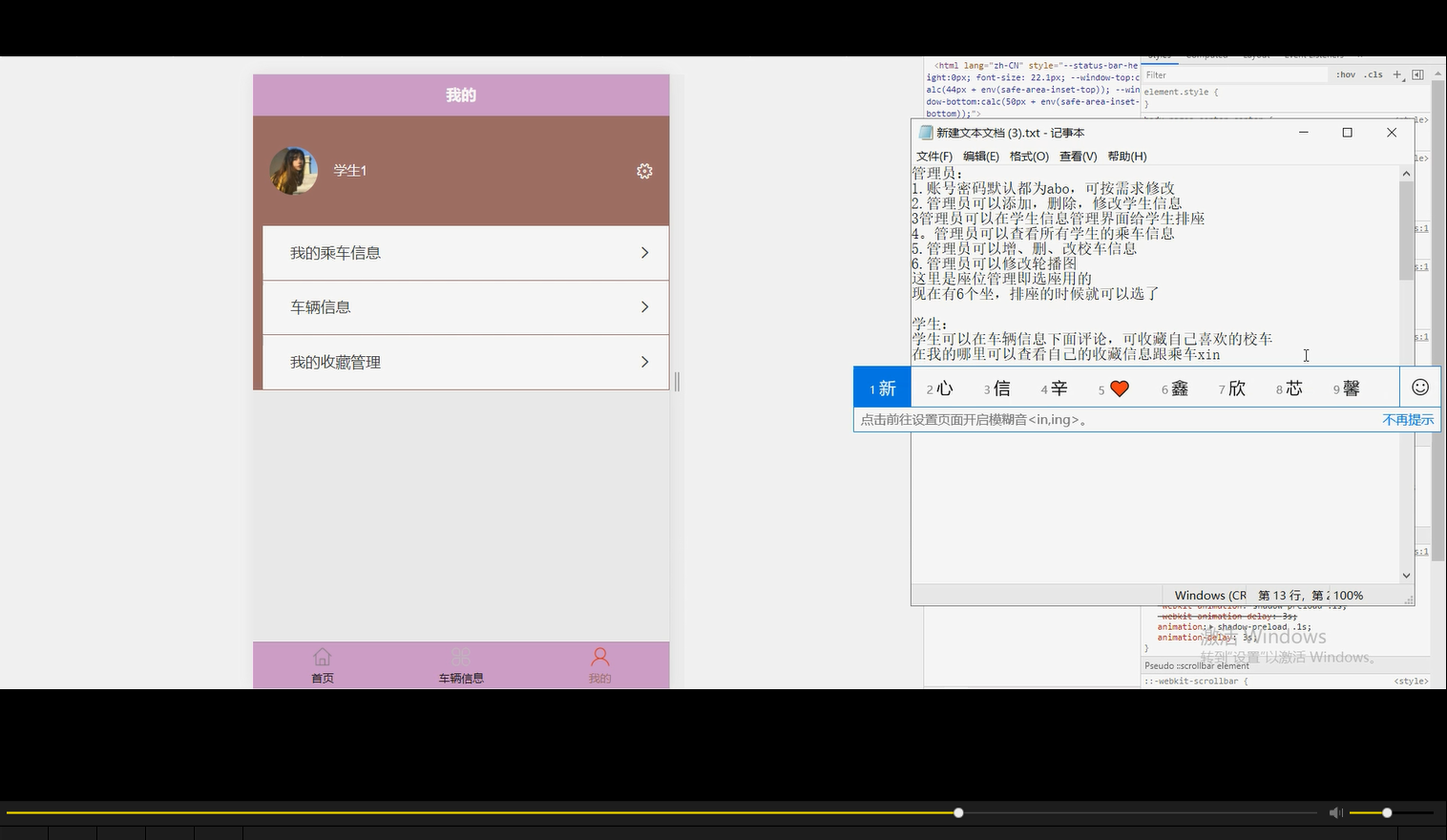1447x840 pixels.
Task: Choose IME candidate 7 欣
Action: (1233, 388)
